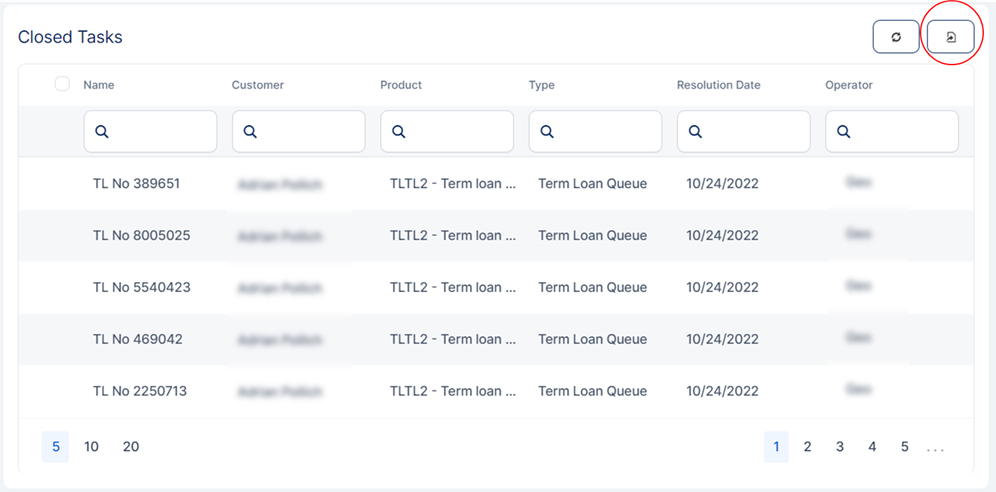Click search icon in Operator filter
This screenshot has width=996, height=492.
[843, 131]
